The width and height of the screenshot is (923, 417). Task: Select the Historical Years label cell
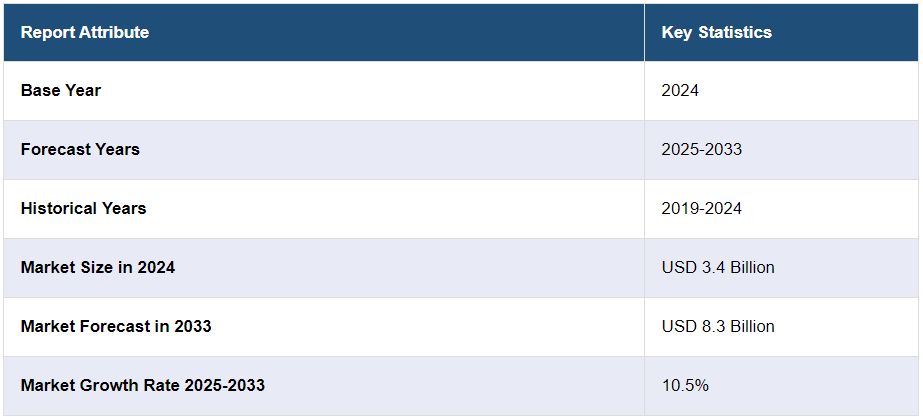[x=83, y=209]
